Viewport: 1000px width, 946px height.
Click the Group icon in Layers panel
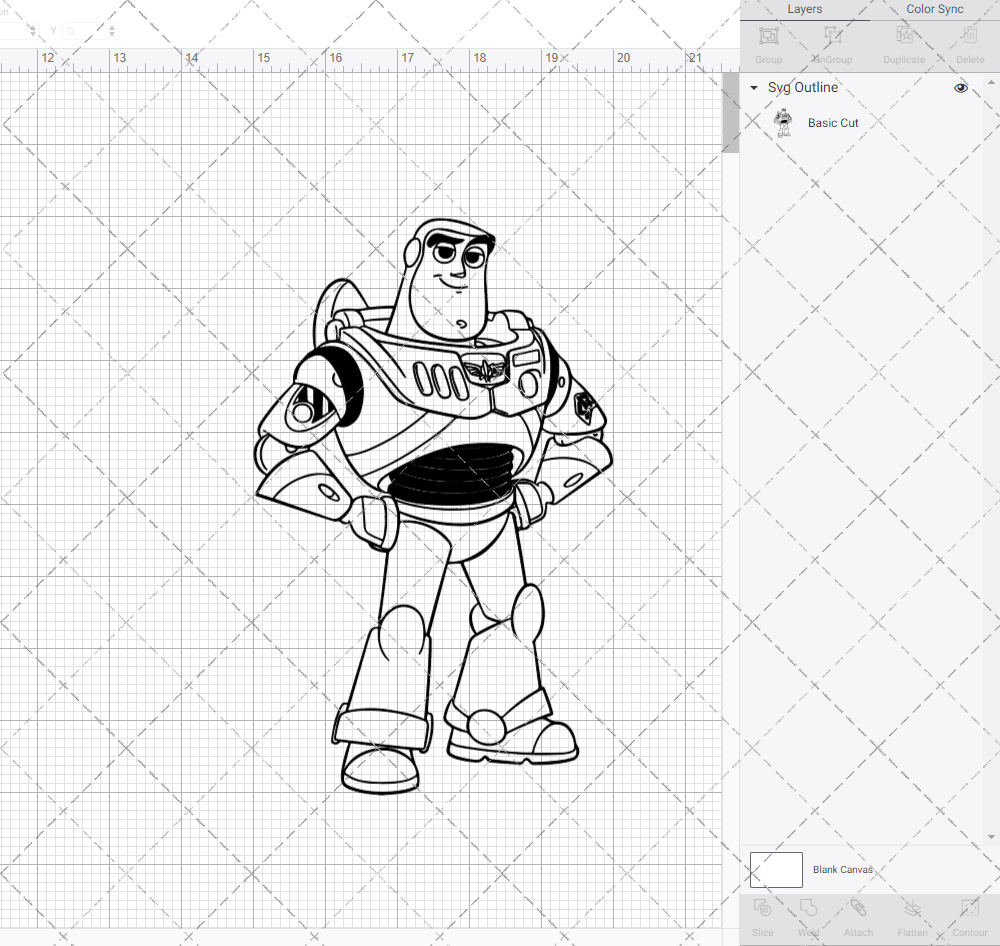769,36
